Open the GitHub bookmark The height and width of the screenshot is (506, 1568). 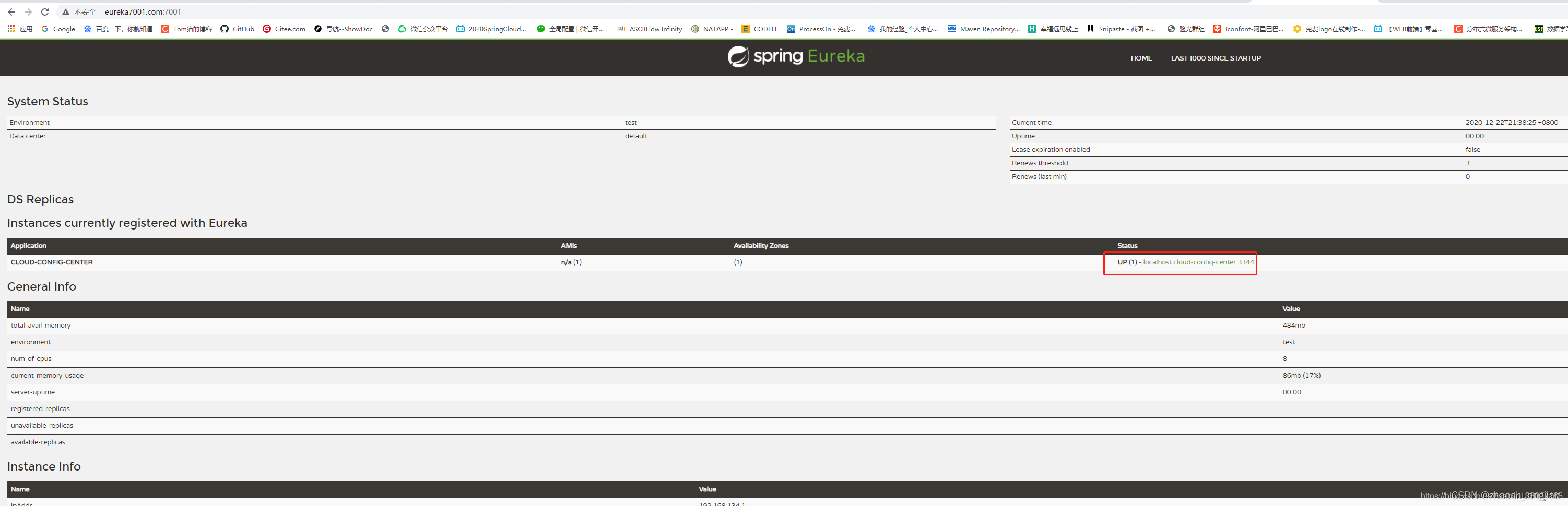coord(238,29)
